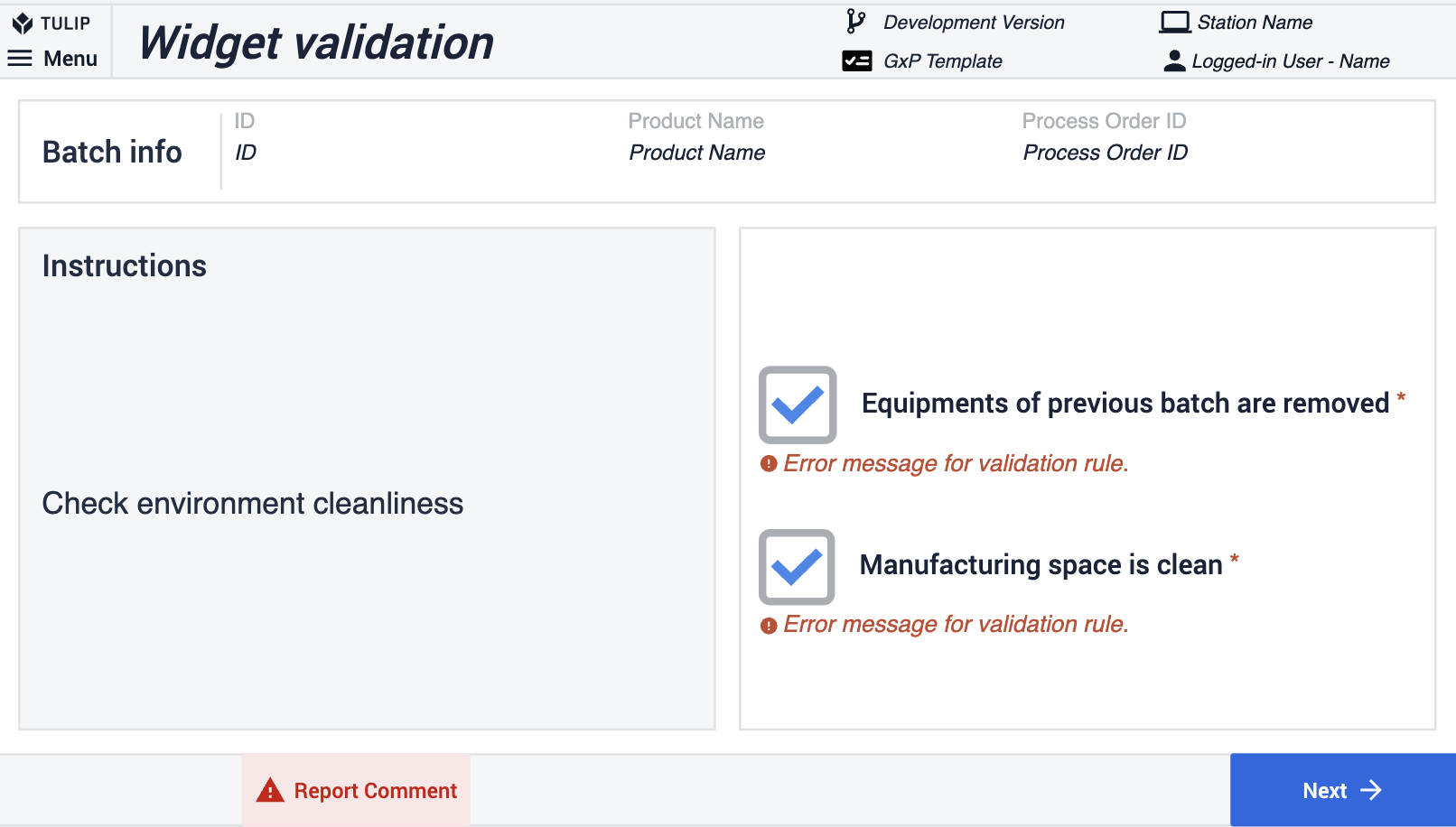Click the TULIP brand text
1456x827 pixels.
66,23
